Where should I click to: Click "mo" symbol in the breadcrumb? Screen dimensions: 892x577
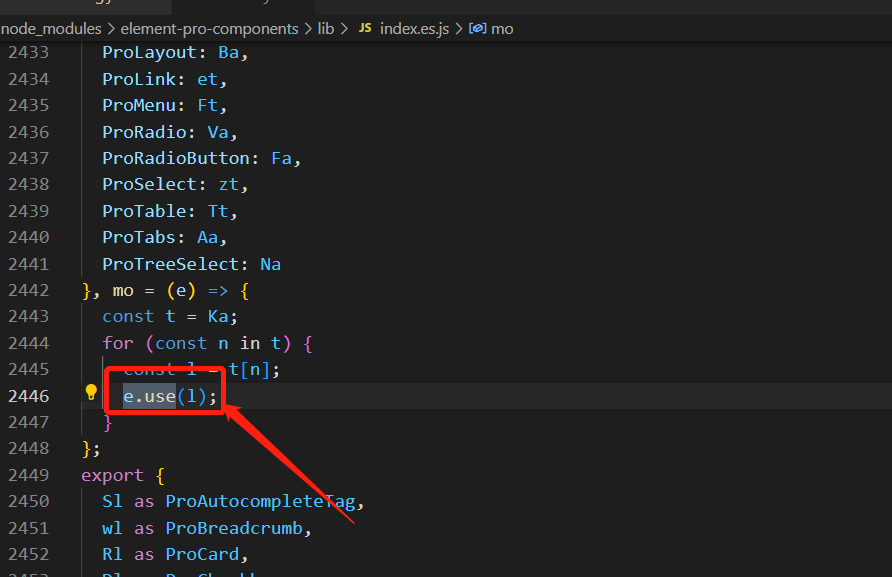click(505, 28)
